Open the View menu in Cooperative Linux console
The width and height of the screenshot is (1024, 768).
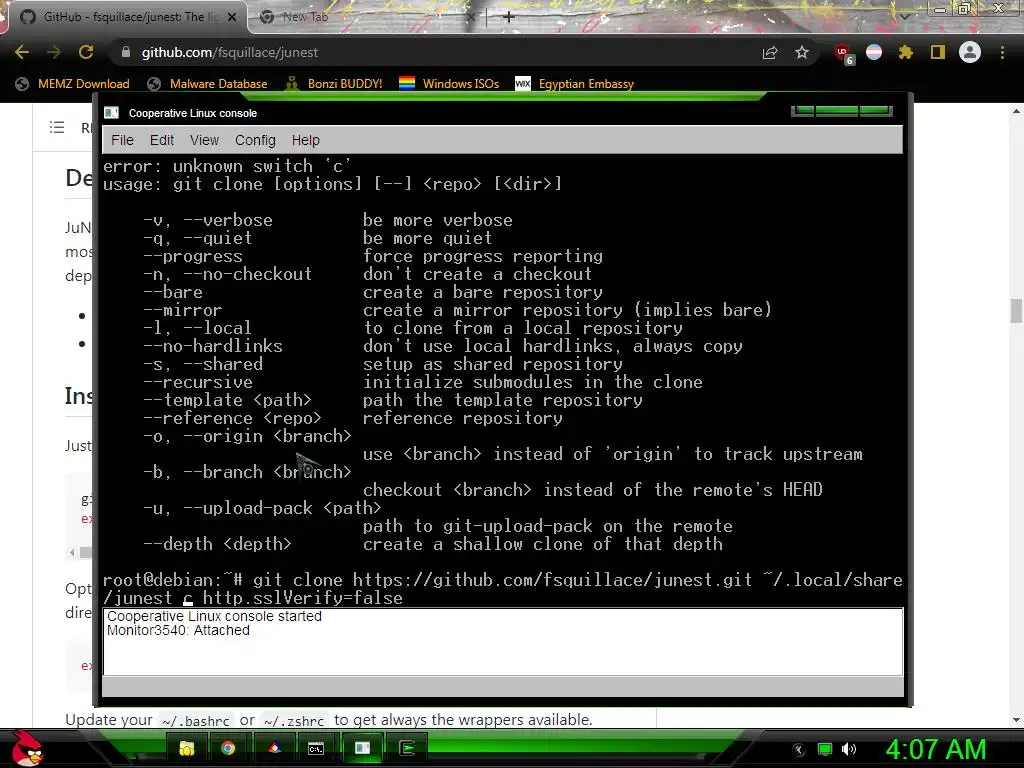click(204, 140)
